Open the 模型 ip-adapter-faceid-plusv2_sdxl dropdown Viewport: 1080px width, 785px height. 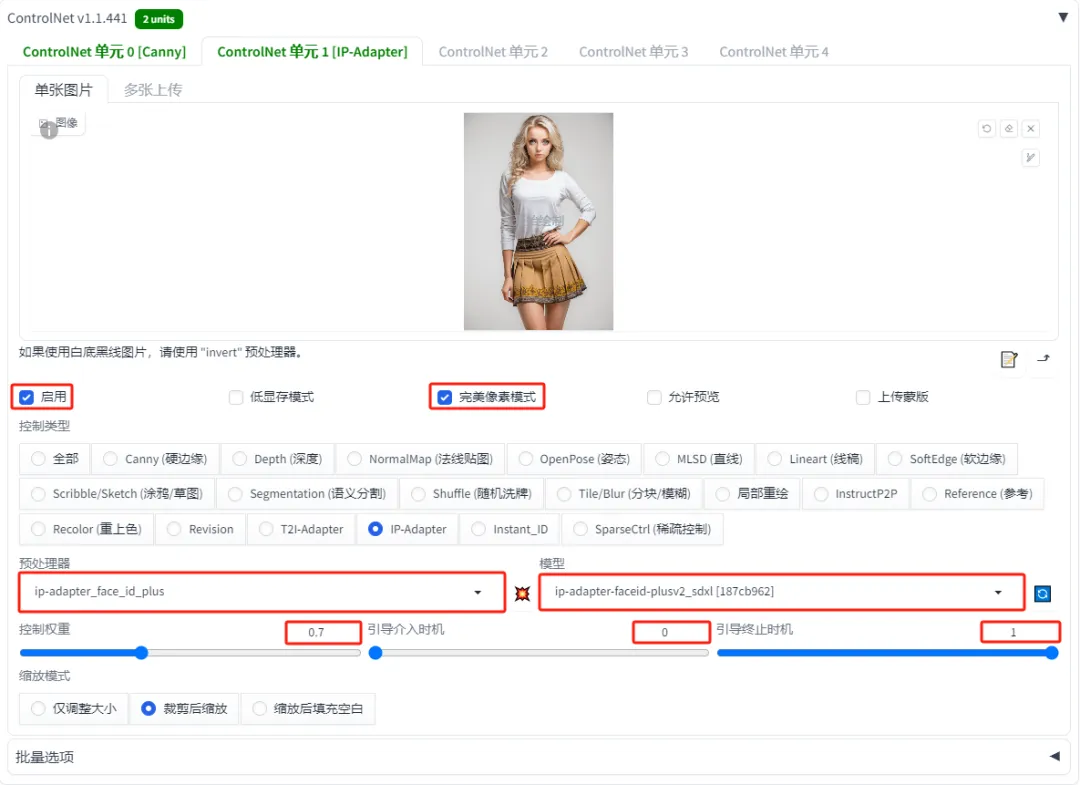click(x=781, y=592)
